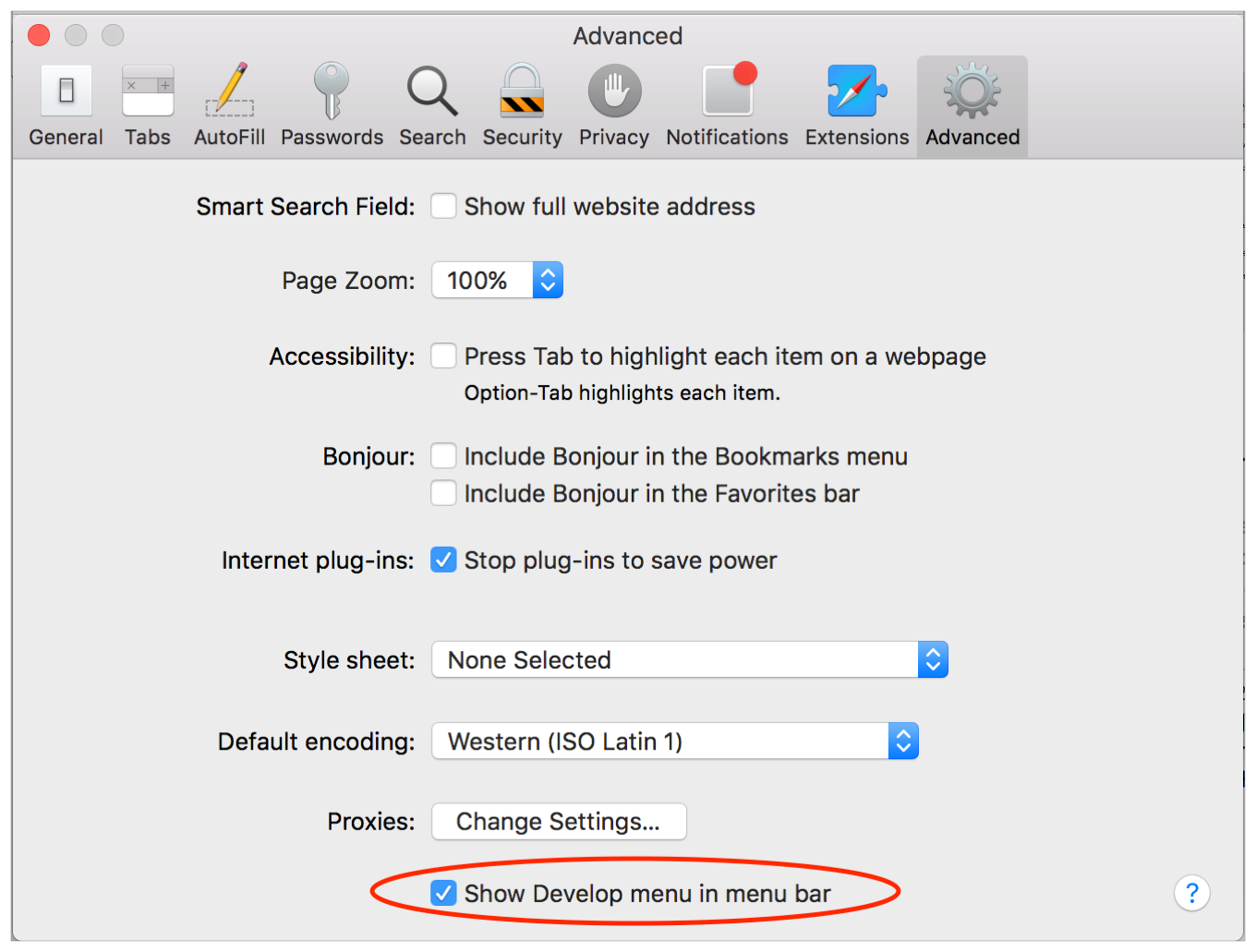
Task: Select the Advanced gear tab
Action: pyautogui.click(x=972, y=106)
